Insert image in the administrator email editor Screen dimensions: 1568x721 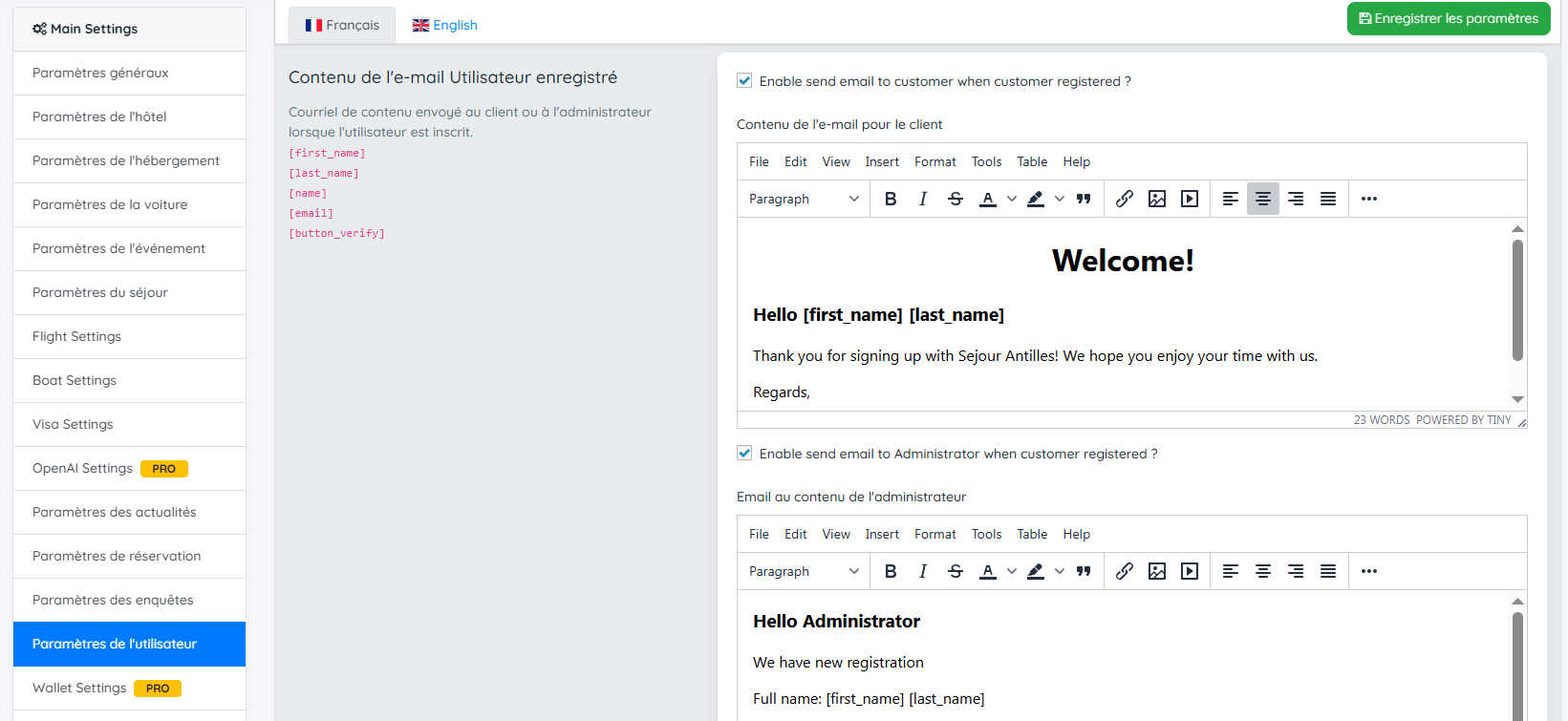tap(1157, 571)
